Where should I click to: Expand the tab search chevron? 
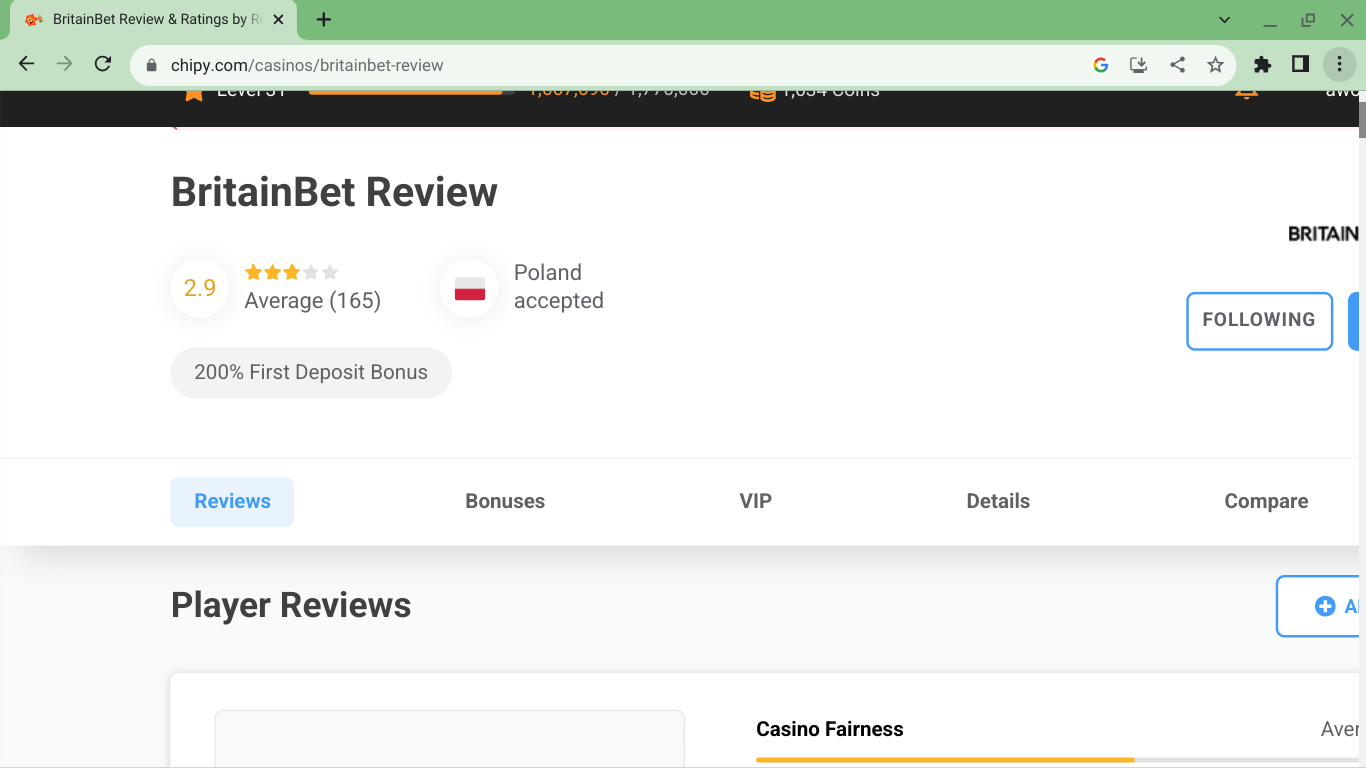[1225, 20]
